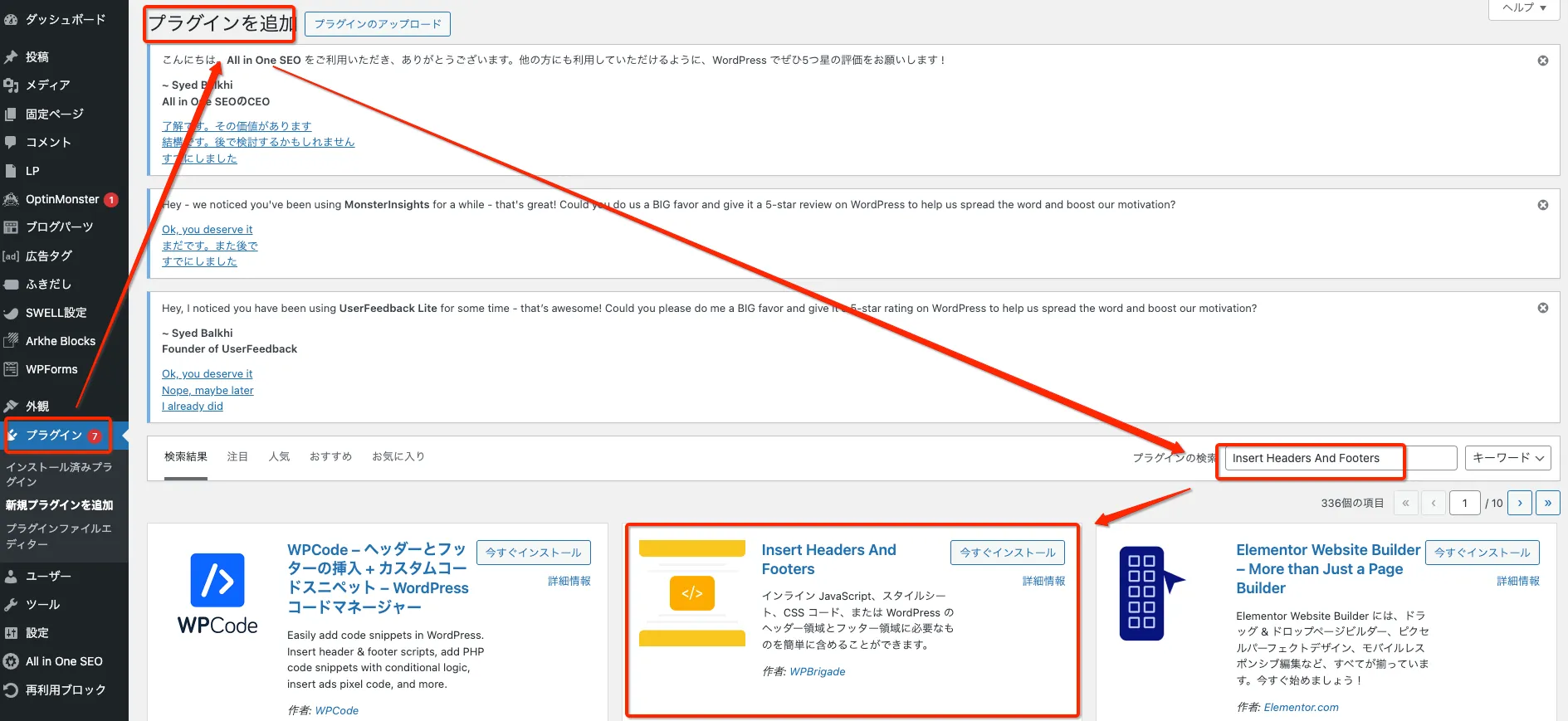This screenshot has height=721, width=1568.
Task: Open 詳細情報 link for WPCode
Action: coord(569,581)
